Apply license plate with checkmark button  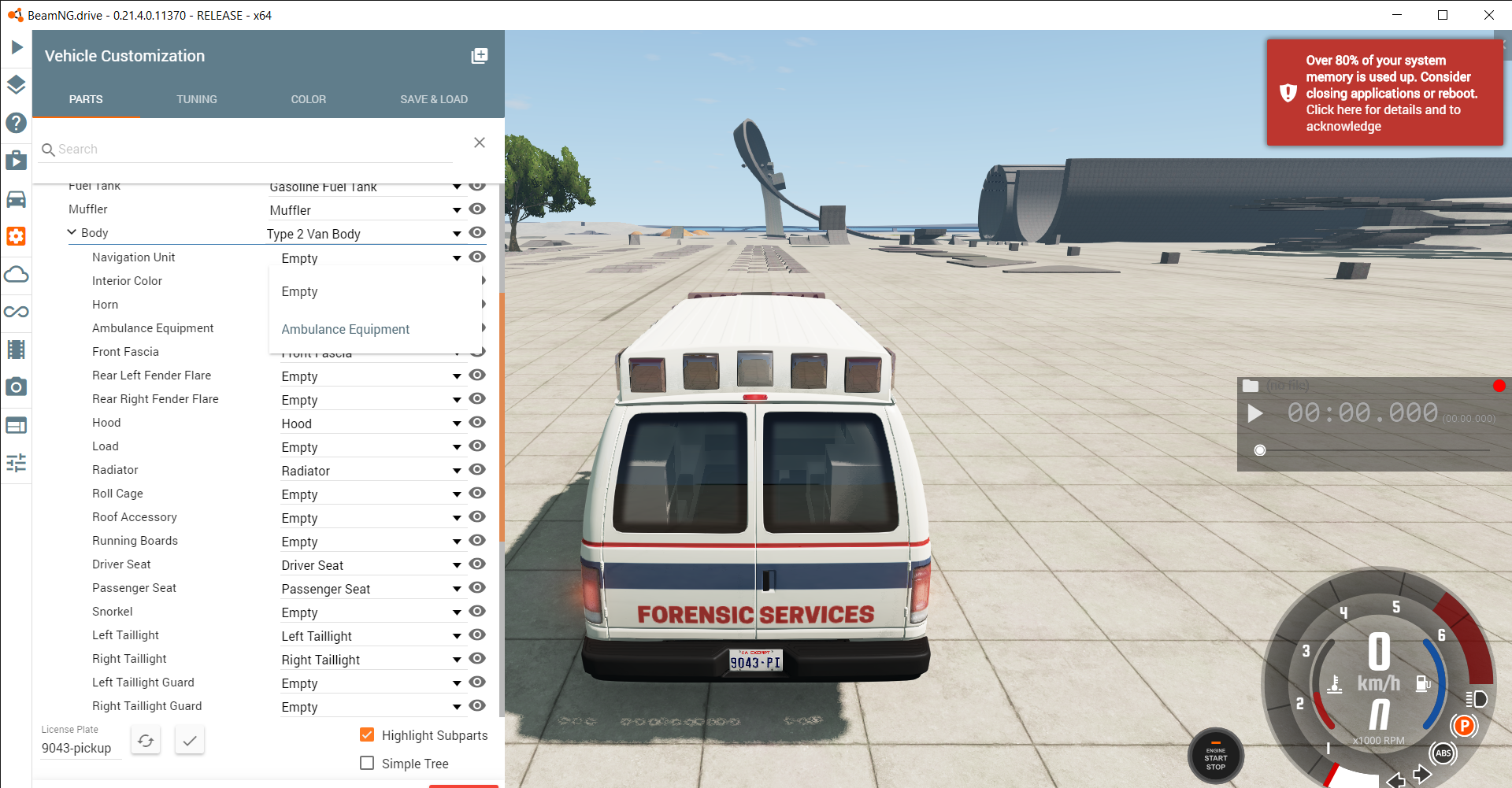[190, 741]
